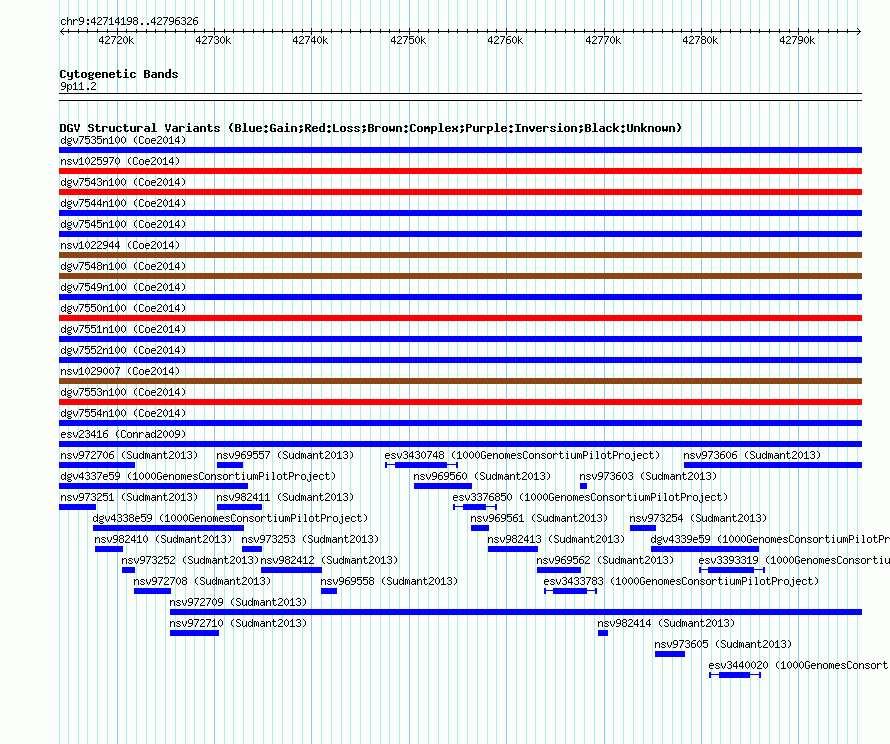Screen dimensions: 890x744
Task: Click the dgv7554n100 (Coe2014) label
Action: pos(123,413)
